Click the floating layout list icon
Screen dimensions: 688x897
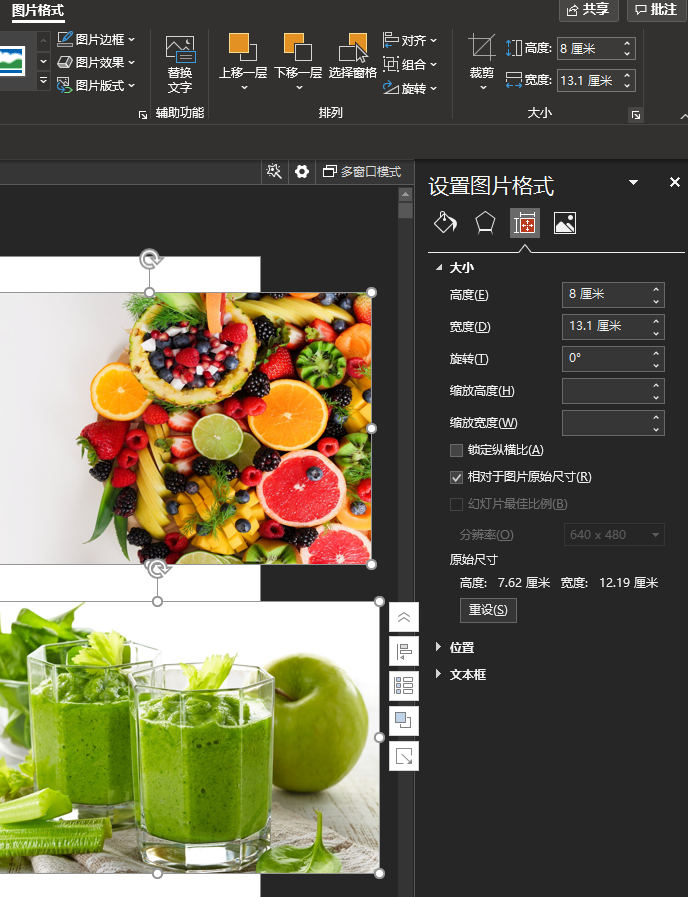(404, 686)
